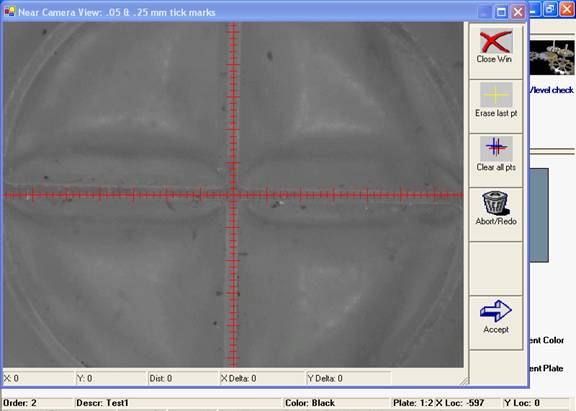The image size is (576, 411).
Task: Close the Near Camera View window via title bar
Action: click(x=518, y=12)
